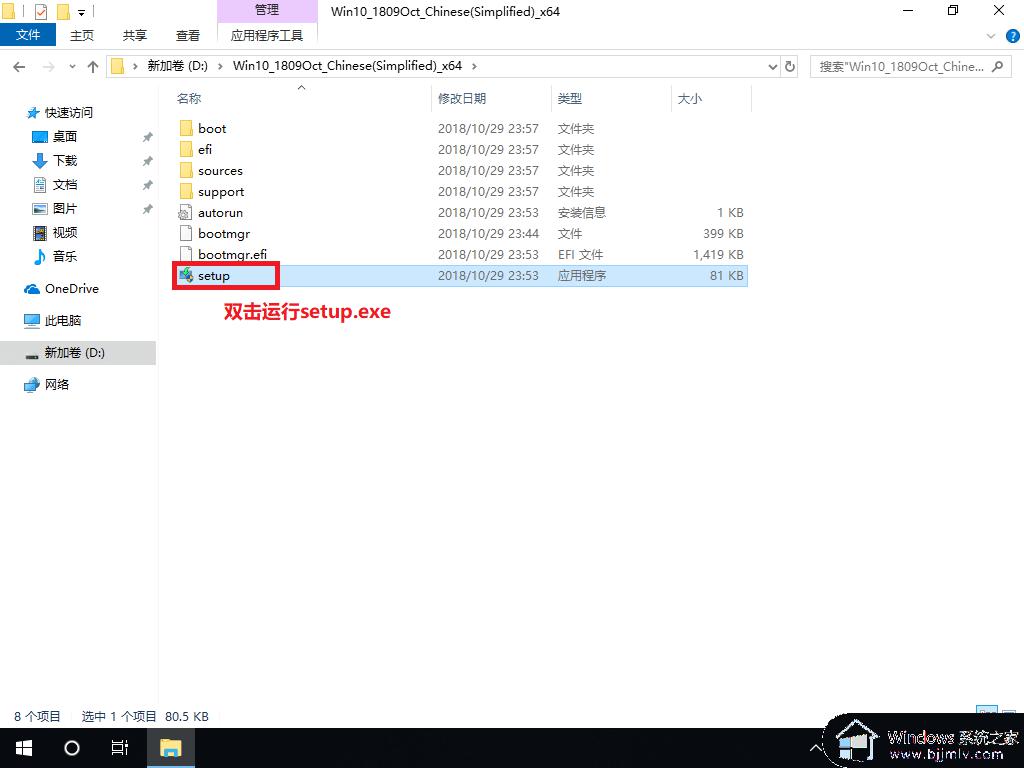Viewport: 1024px width, 768px height.
Task: Expand the ribbon with the chevron
Action: click(991, 36)
